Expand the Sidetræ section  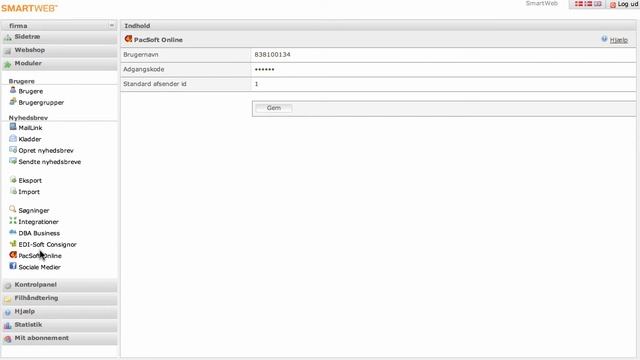pos(60,37)
